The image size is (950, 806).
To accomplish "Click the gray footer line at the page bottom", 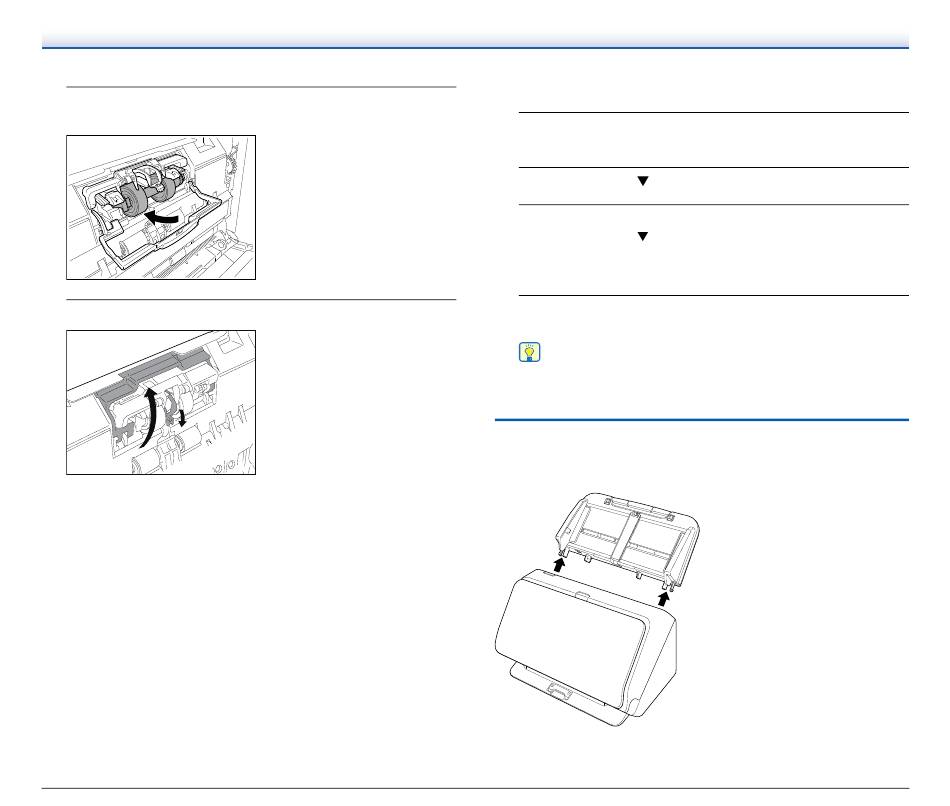I will pos(475,788).
